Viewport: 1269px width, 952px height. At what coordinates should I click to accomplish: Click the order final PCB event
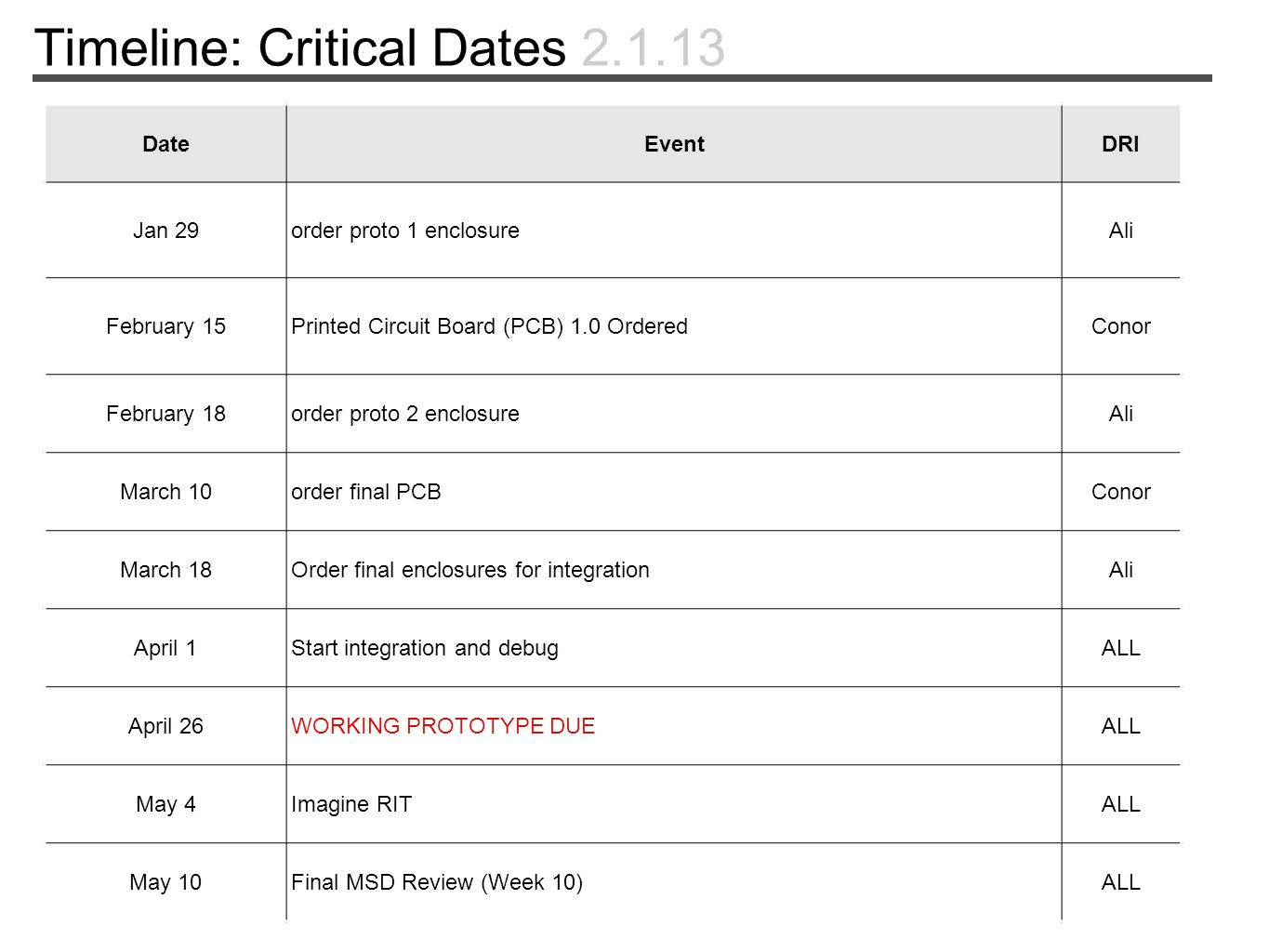point(366,492)
